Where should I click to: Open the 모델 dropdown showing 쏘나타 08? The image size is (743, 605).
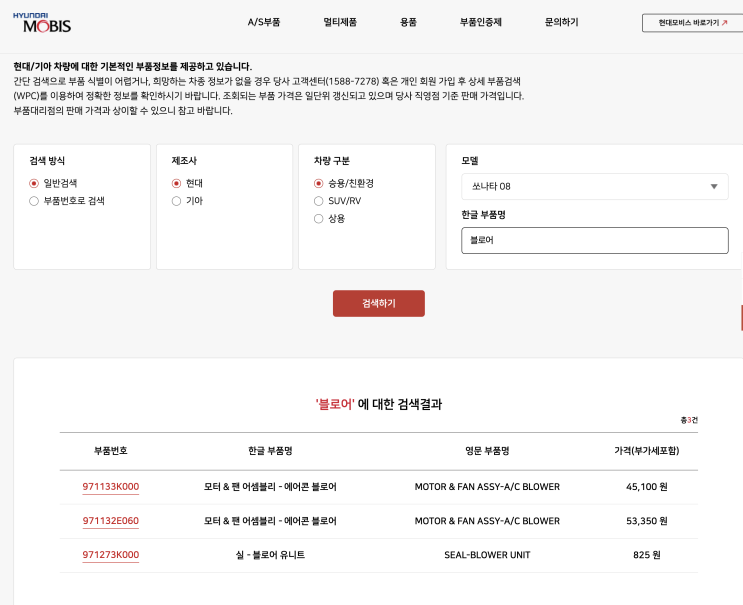pyautogui.click(x=595, y=187)
